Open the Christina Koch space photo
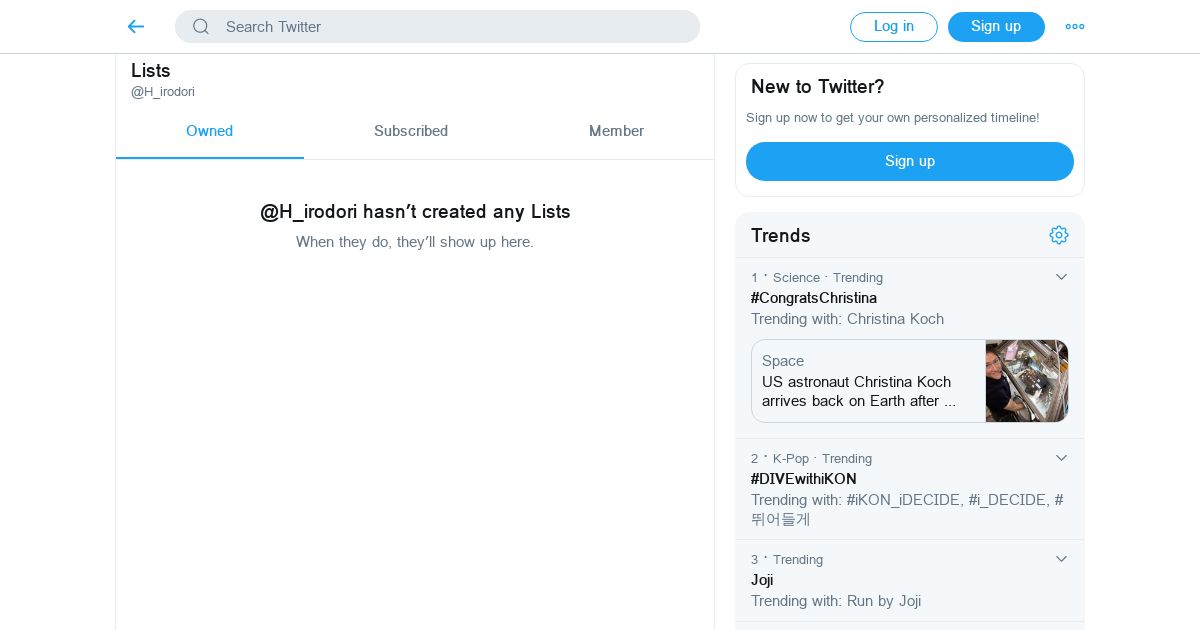Screen dimensions: 1200x630 1026,381
